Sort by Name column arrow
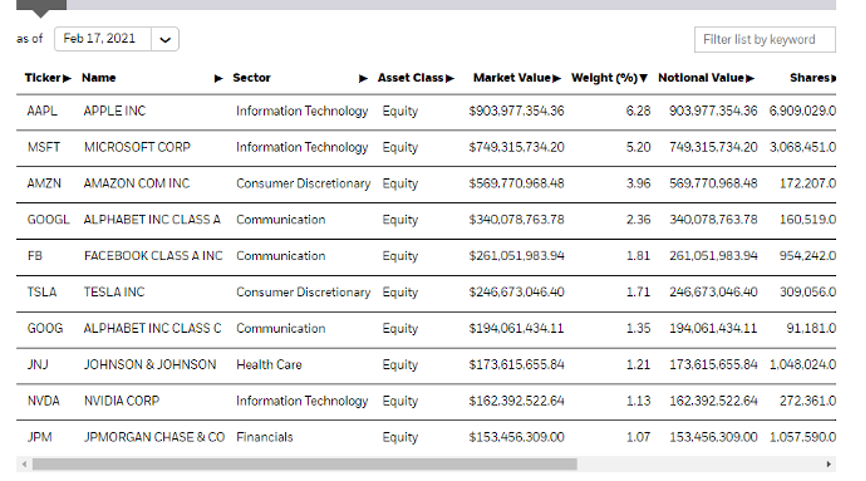Screen dimensions: 866x481 click(218, 78)
